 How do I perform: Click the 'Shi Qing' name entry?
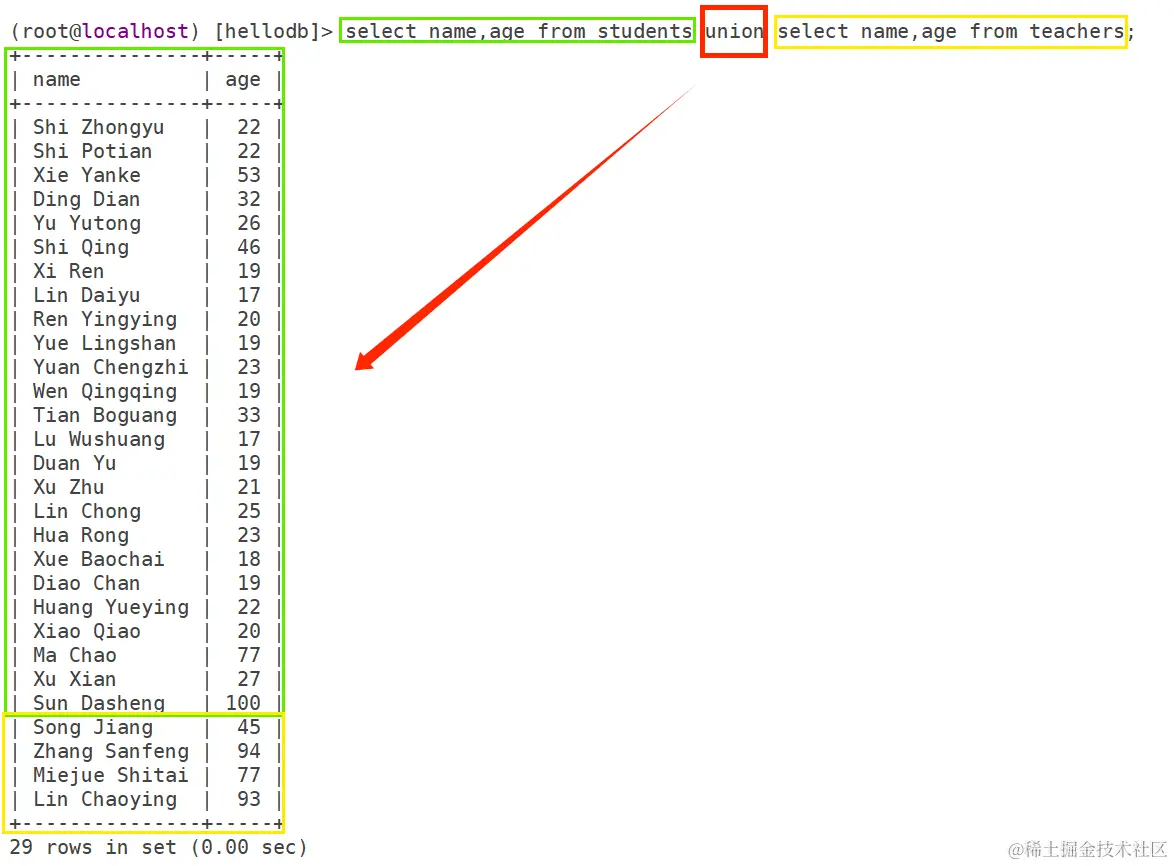pyautogui.click(x=80, y=247)
